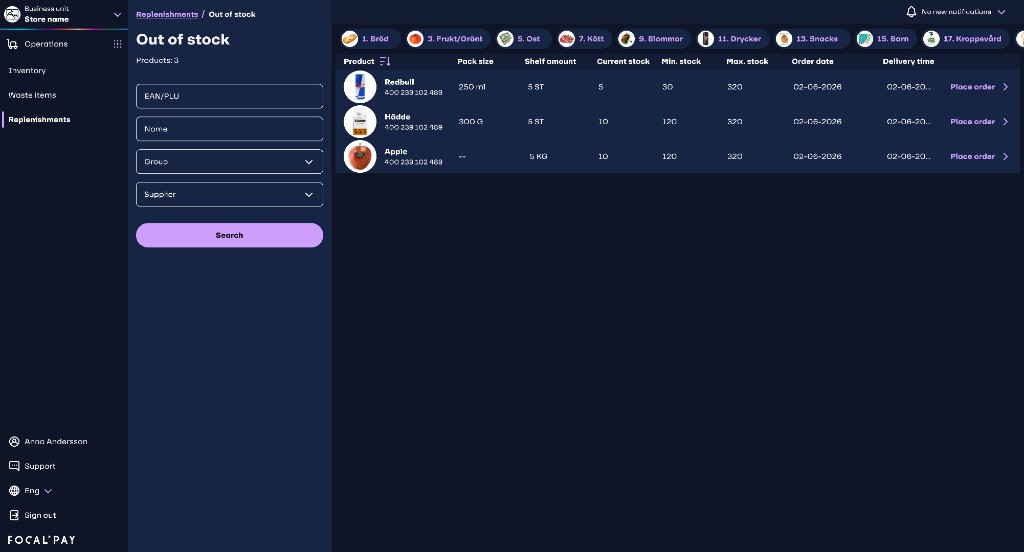Screen dimensions: 1024x552
Task: Place order for Apple
Action: point(972,156)
